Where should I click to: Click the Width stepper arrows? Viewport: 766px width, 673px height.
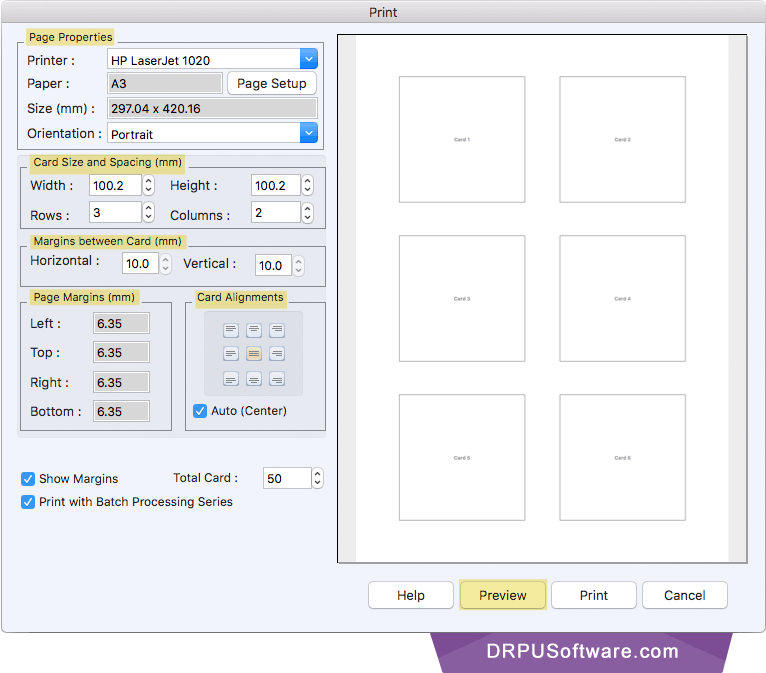(x=149, y=186)
